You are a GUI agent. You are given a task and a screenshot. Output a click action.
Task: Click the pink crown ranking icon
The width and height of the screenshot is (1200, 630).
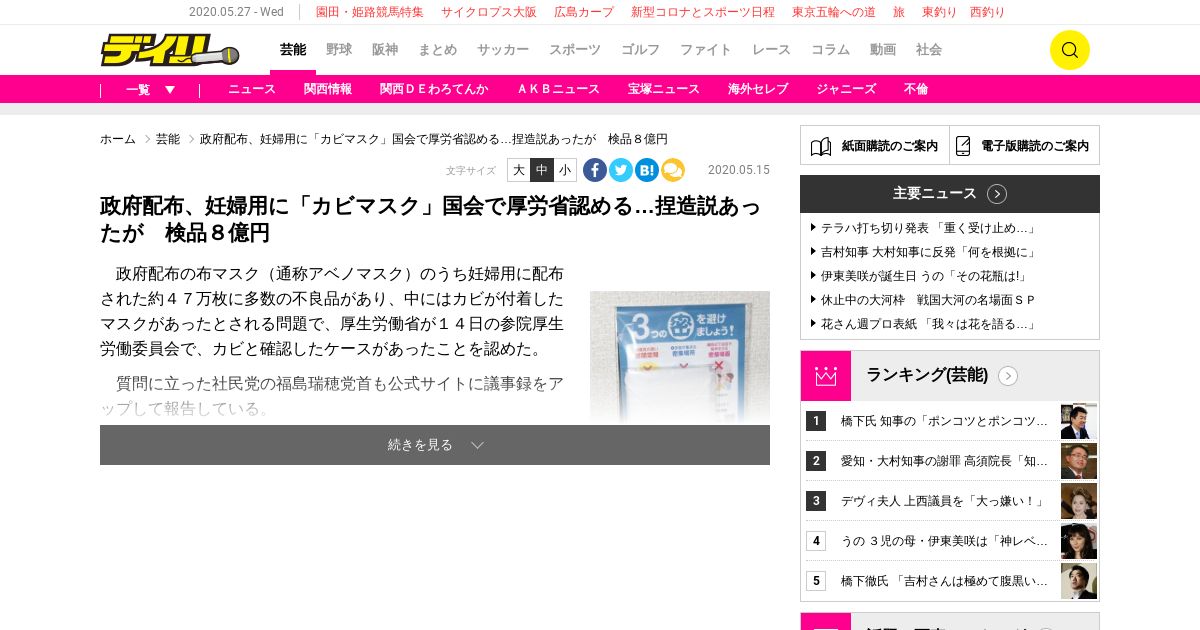(x=826, y=376)
